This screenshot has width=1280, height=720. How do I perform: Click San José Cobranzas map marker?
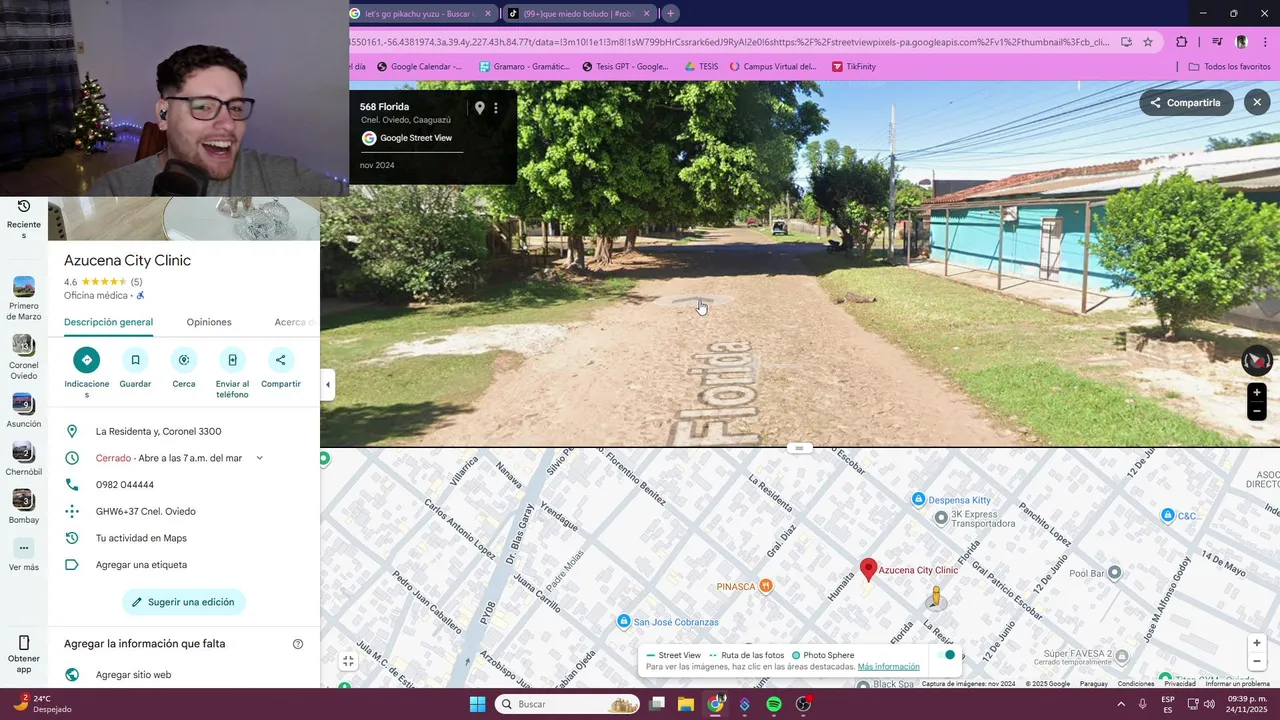[624, 621]
